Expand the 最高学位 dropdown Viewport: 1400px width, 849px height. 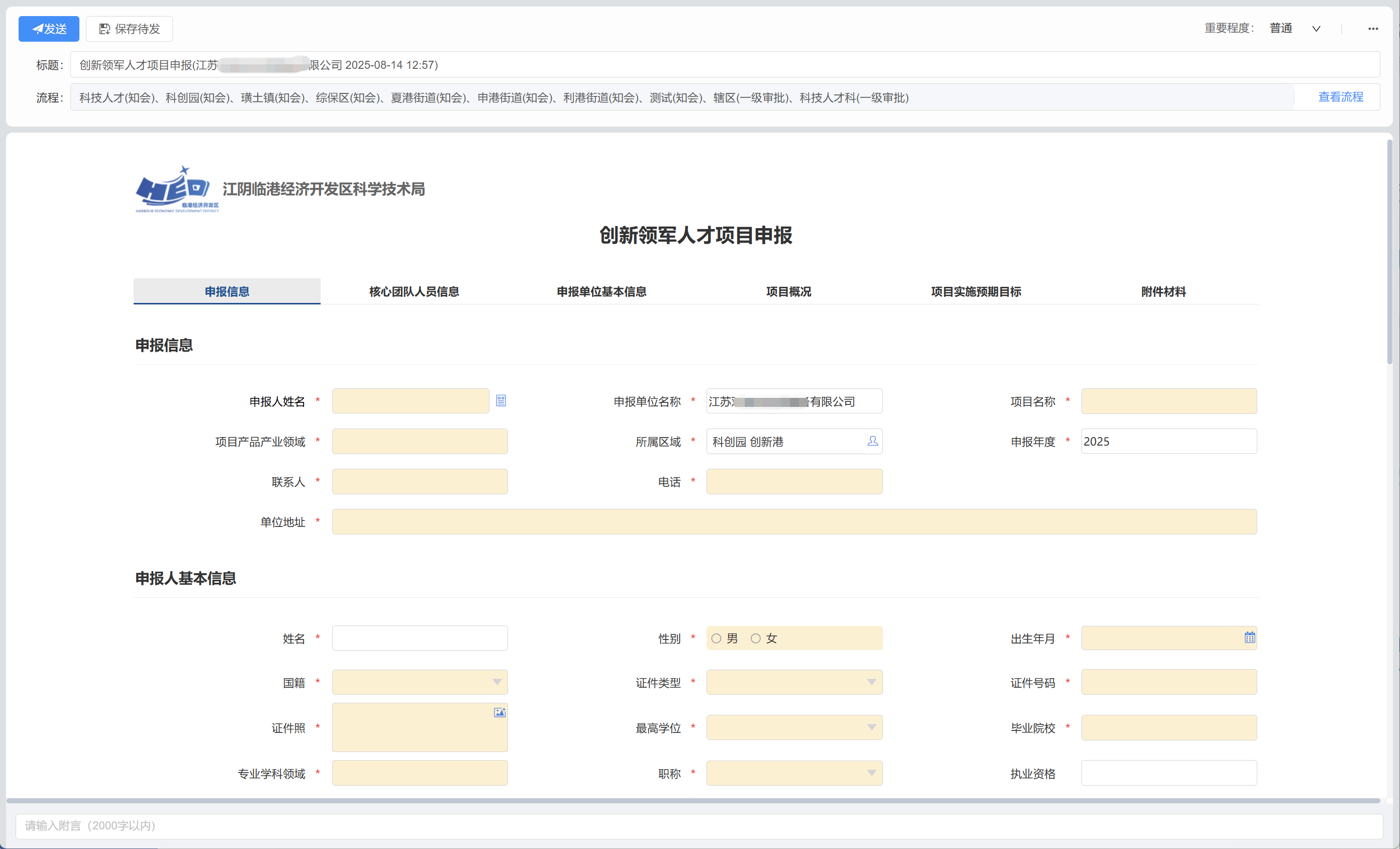click(x=794, y=727)
